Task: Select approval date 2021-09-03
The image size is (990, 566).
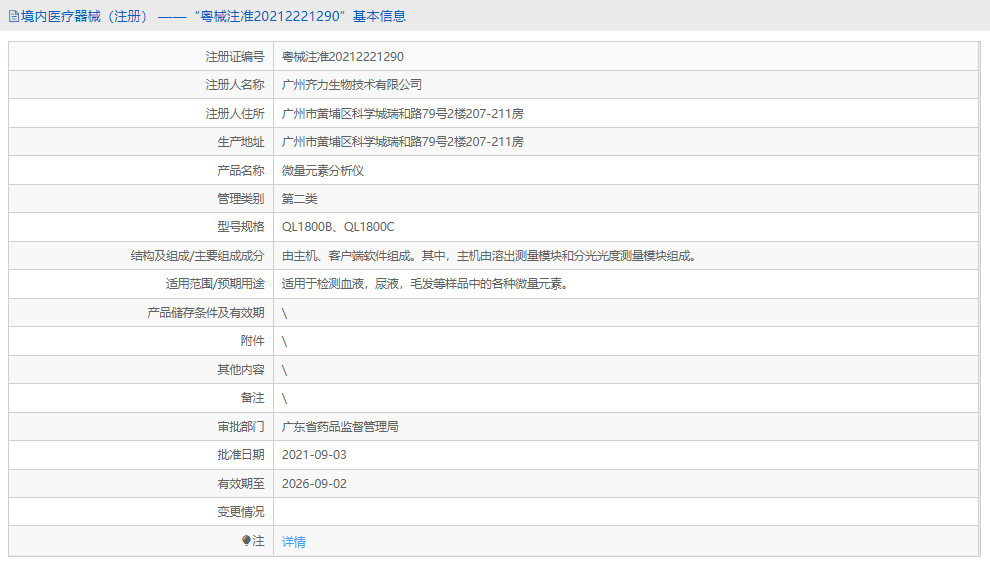Action: (x=314, y=455)
